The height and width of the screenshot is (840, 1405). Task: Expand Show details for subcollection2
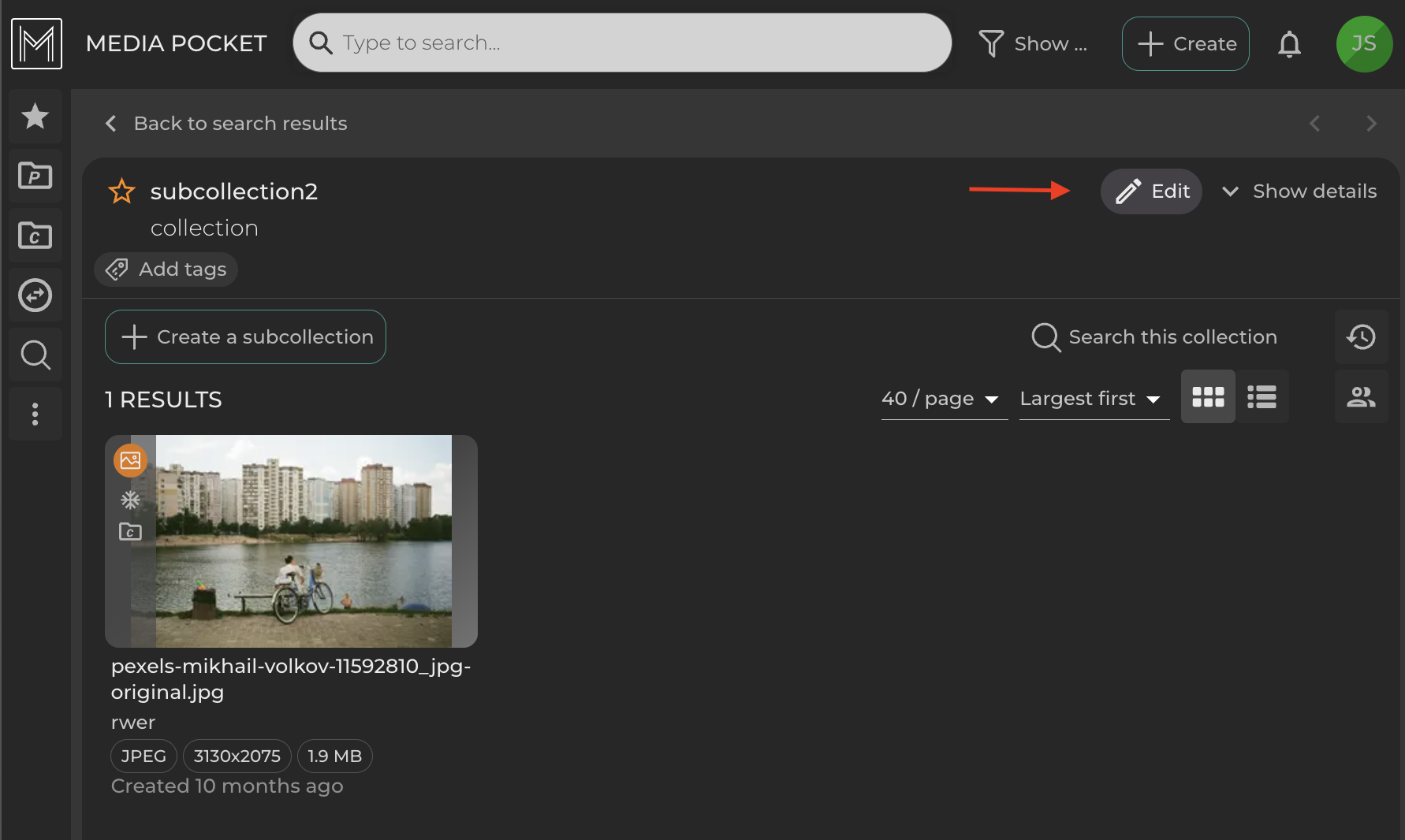coord(1299,191)
